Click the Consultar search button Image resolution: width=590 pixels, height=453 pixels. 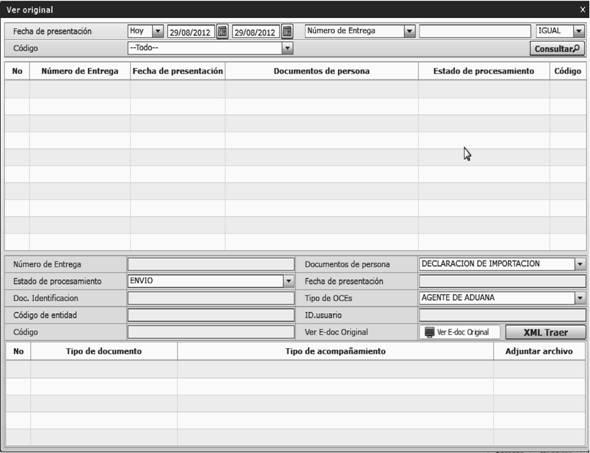[x=557, y=49]
